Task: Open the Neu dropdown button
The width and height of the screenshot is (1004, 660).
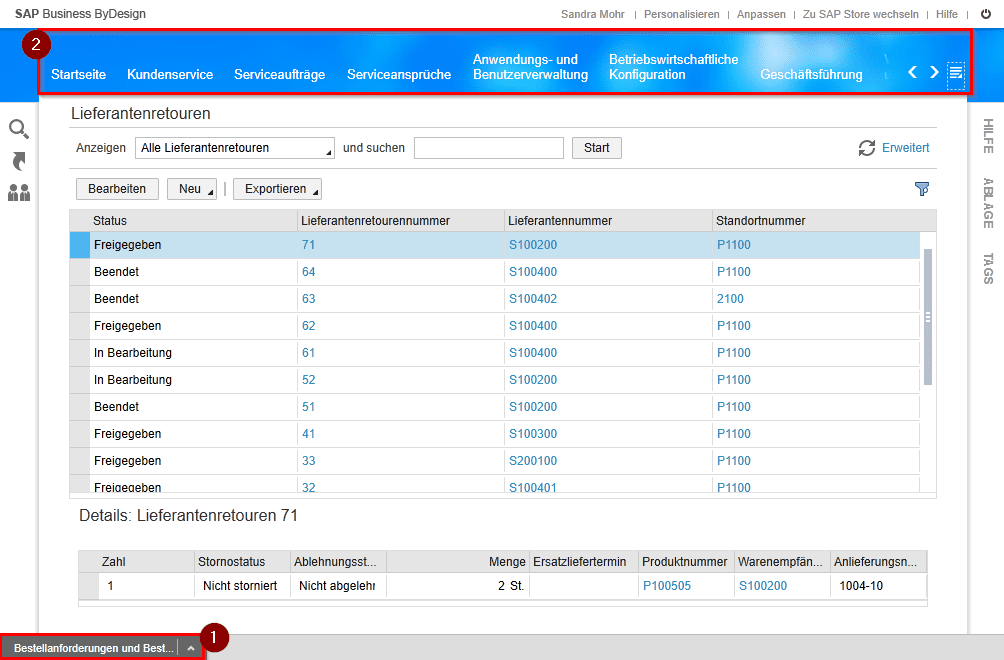Action: 191,189
